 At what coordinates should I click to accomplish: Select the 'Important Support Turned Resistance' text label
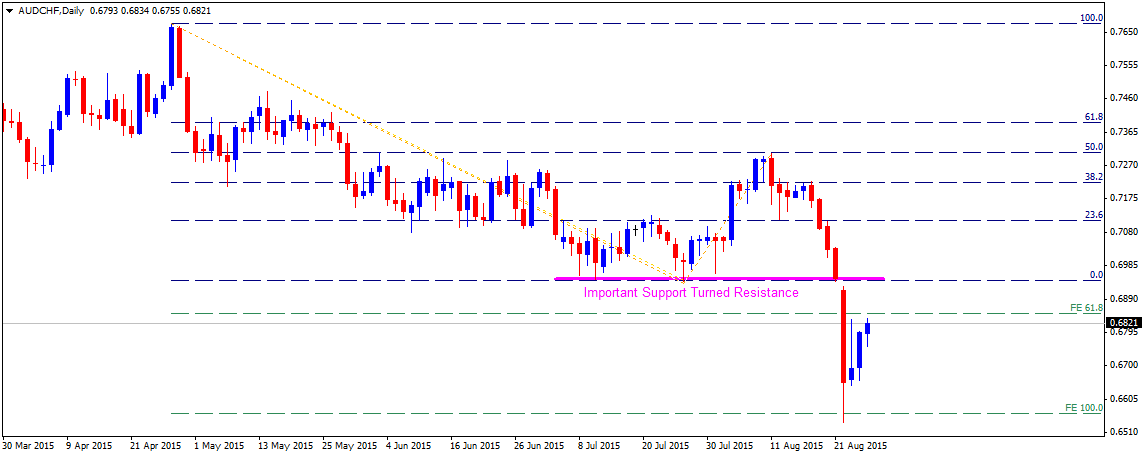pos(689,293)
